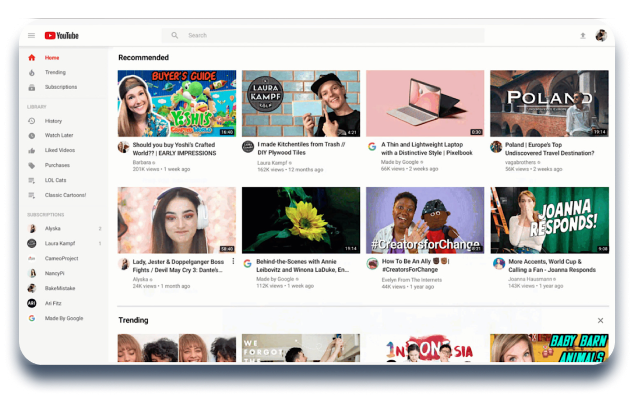Click Laura Kampf avatar in subscriptions
The image size is (634, 395).
tap(32, 243)
